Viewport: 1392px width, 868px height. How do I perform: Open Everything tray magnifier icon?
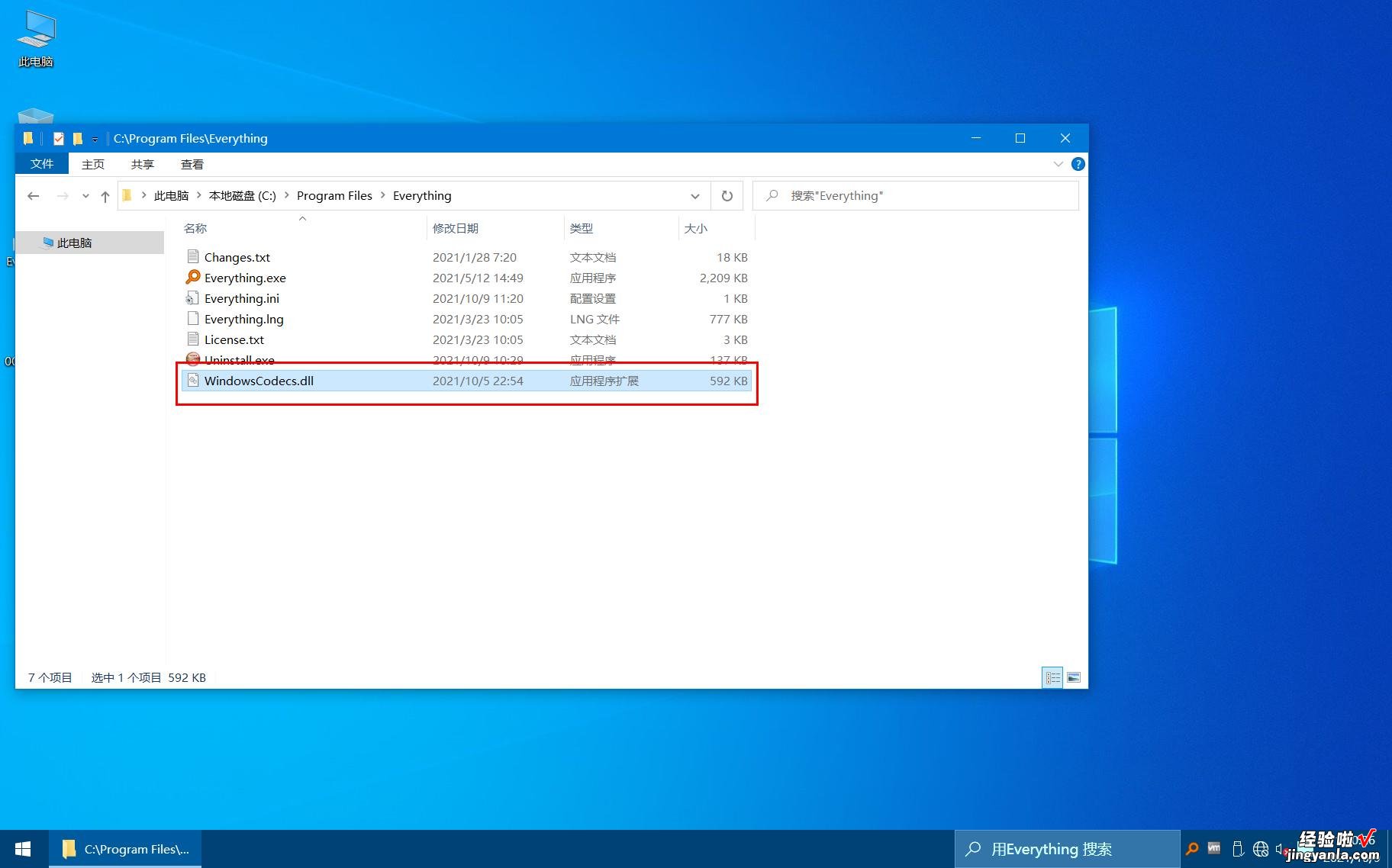pyautogui.click(x=1191, y=849)
